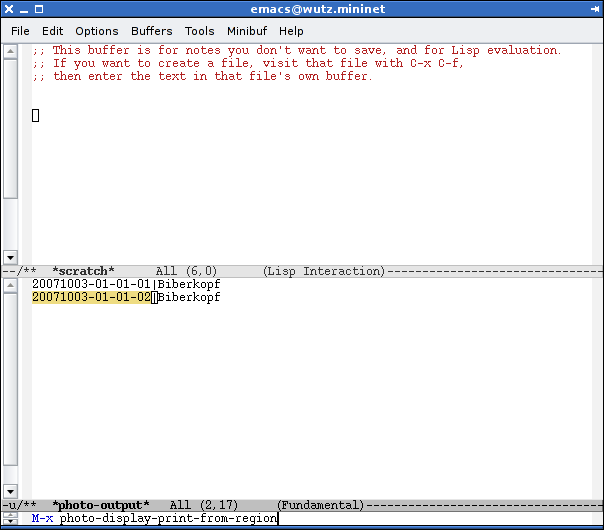Click the scratch pane vertical scrollbar thumb
The height and width of the screenshot is (530, 604).
[10, 130]
